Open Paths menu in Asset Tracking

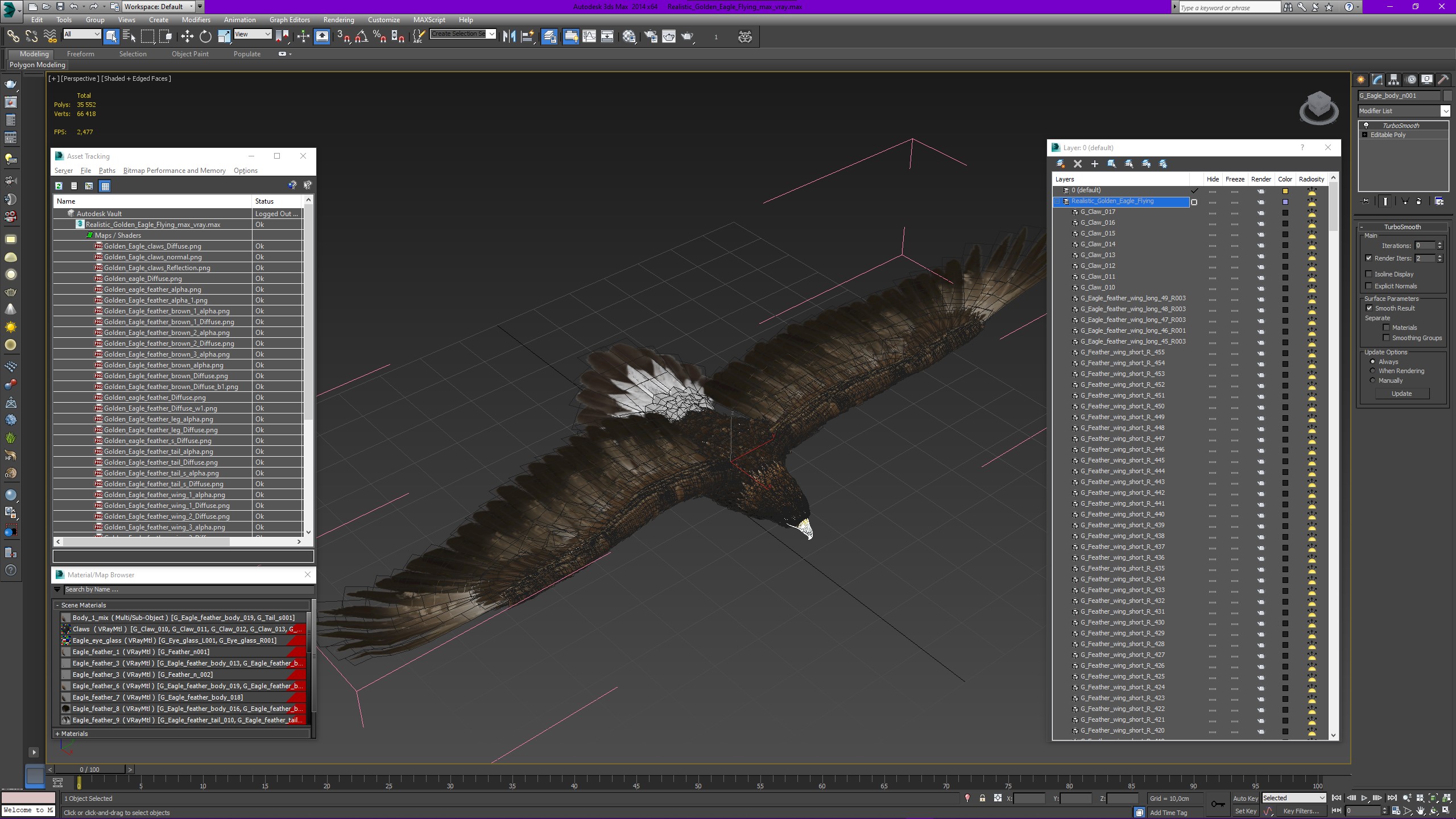pos(107,171)
